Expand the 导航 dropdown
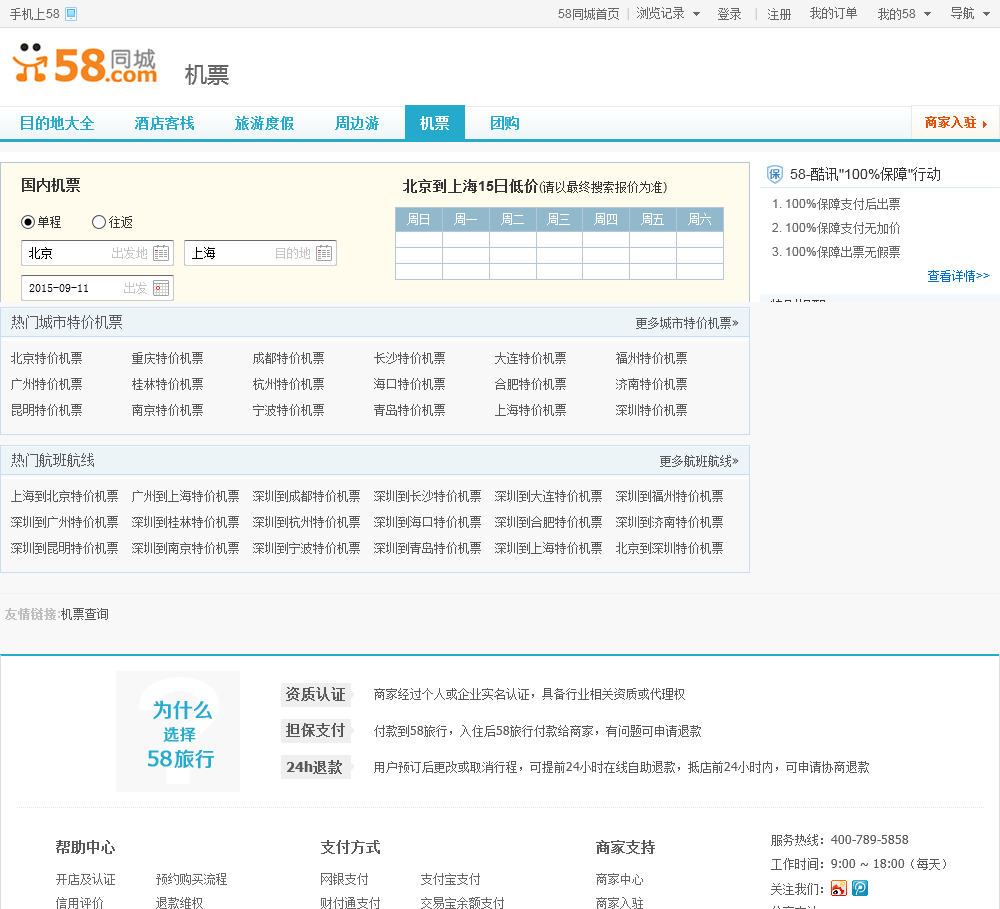Image resolution: width=1000 pixels, height=909 pixels. point(969,13)
